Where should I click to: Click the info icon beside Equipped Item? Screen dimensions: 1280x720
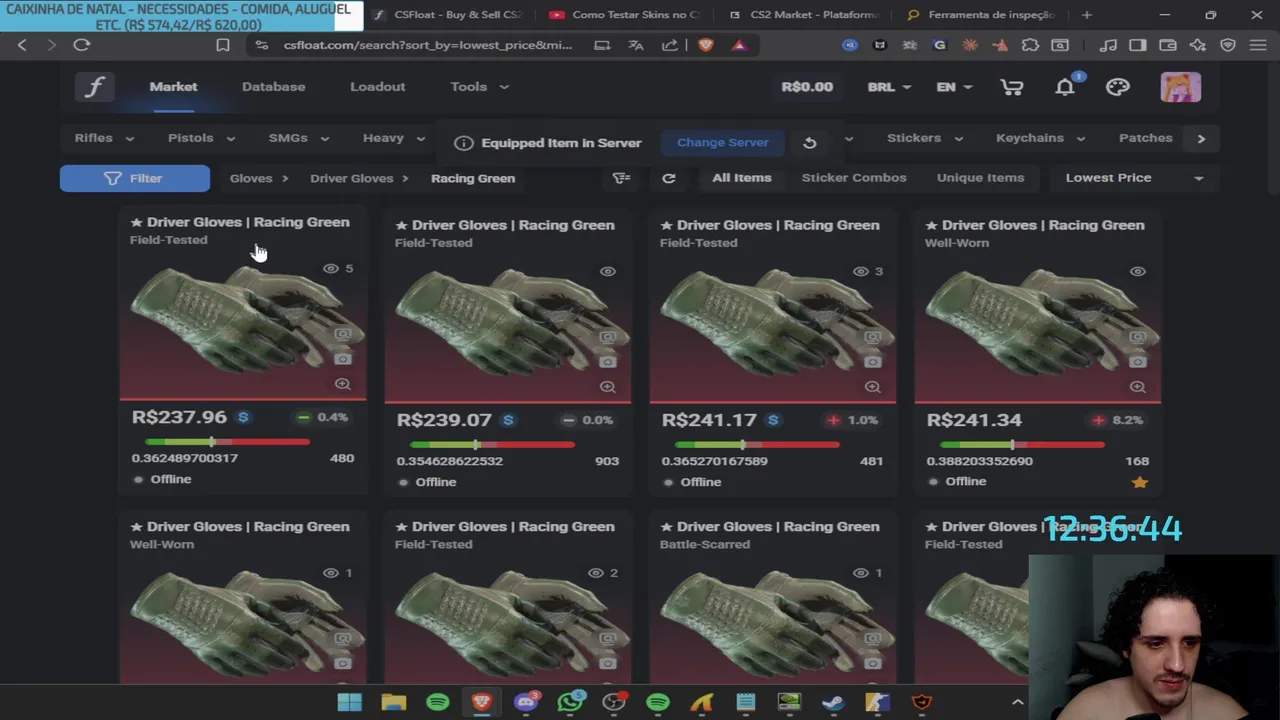tap(463, 143)
